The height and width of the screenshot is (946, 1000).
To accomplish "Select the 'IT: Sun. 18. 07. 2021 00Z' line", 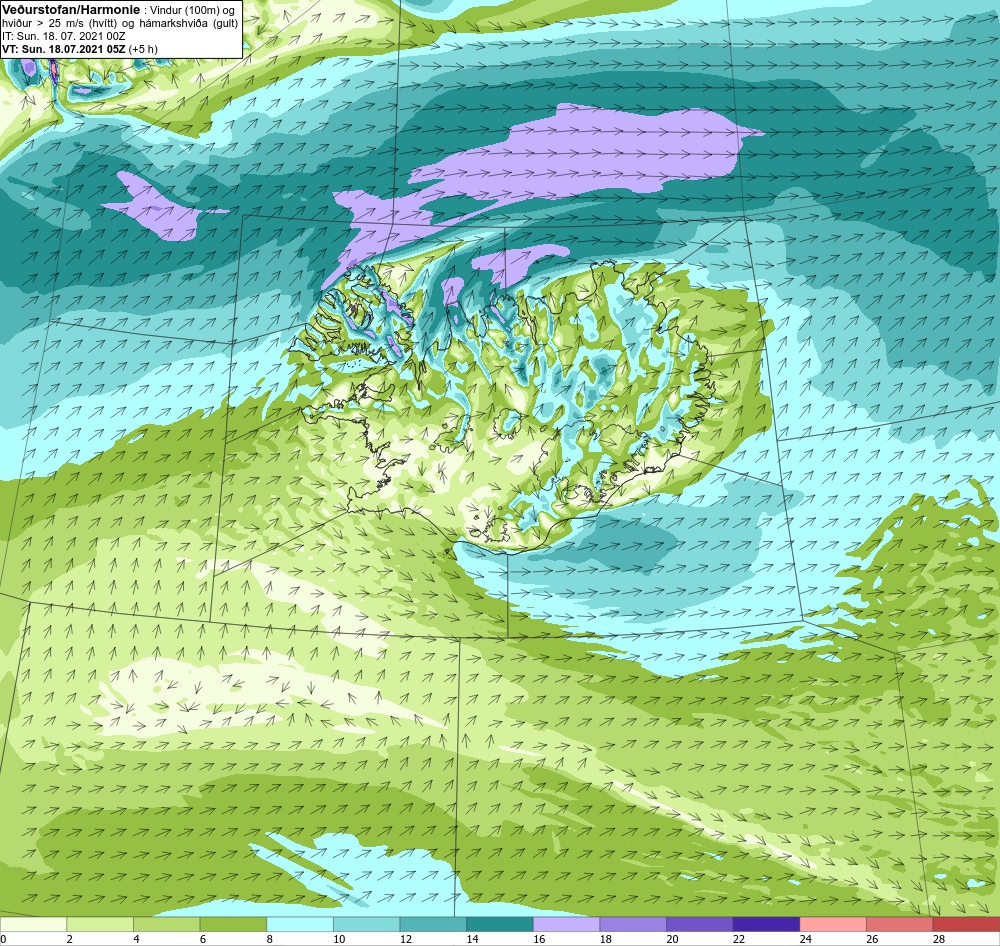I will pyautogui.click(x=63, y=36).
